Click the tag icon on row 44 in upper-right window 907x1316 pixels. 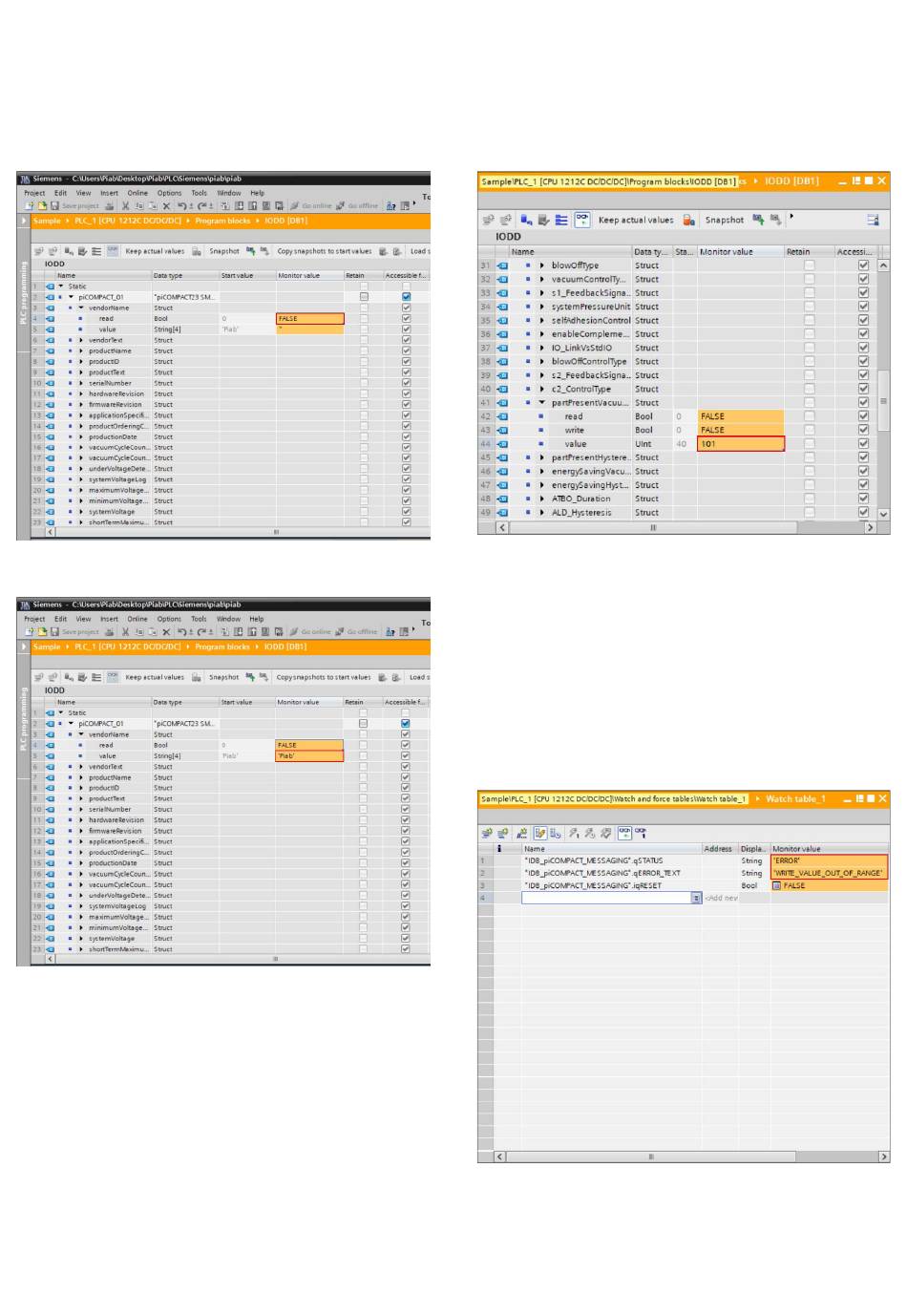coord(502,443)
